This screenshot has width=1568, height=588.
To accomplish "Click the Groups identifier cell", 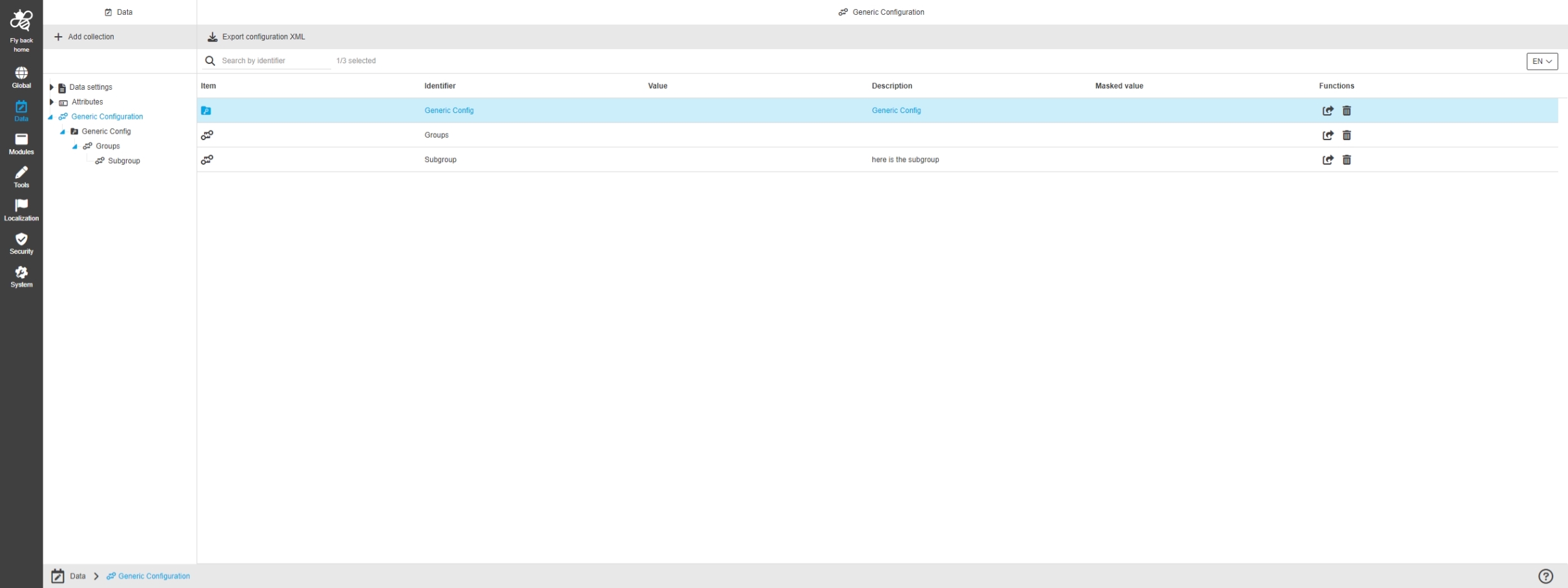I will tap(437, 135).
